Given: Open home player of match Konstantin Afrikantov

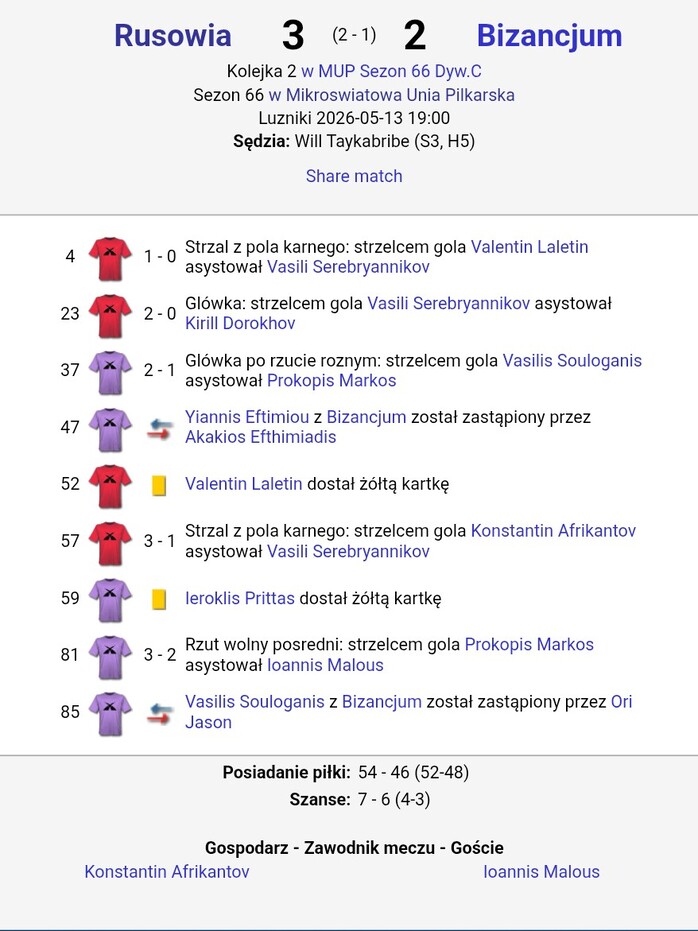Looking at the screenshot, I should 167,872.
